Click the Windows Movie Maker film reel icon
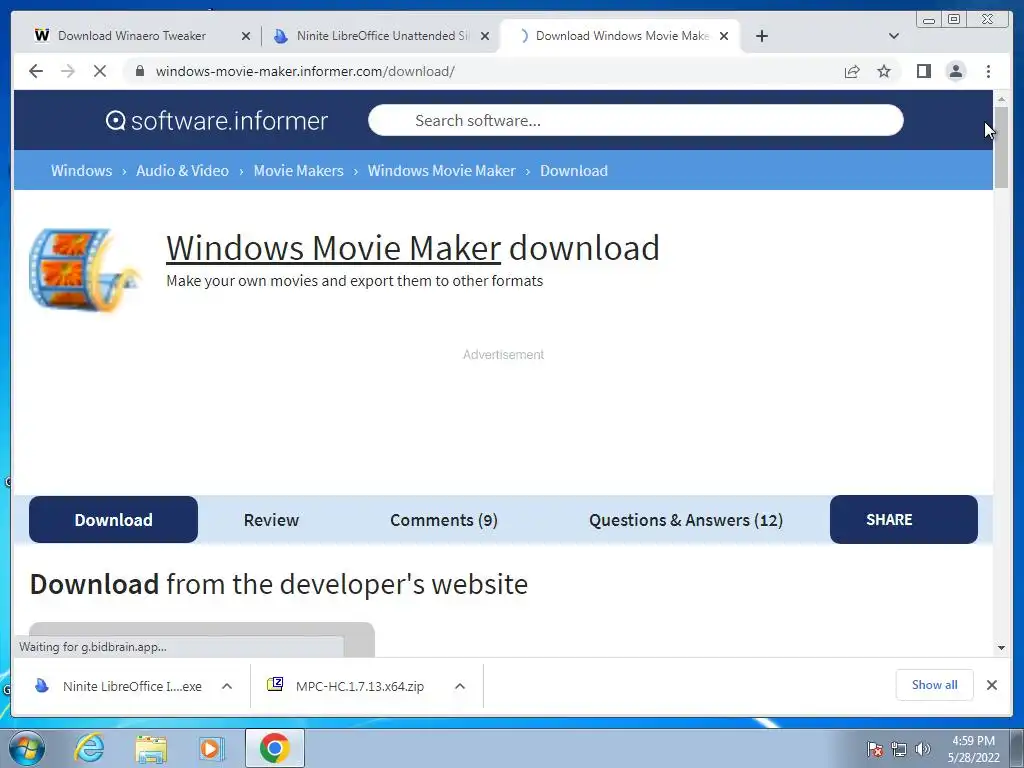Viewport: 1024px width, 768px height. [x=84, y=269]
